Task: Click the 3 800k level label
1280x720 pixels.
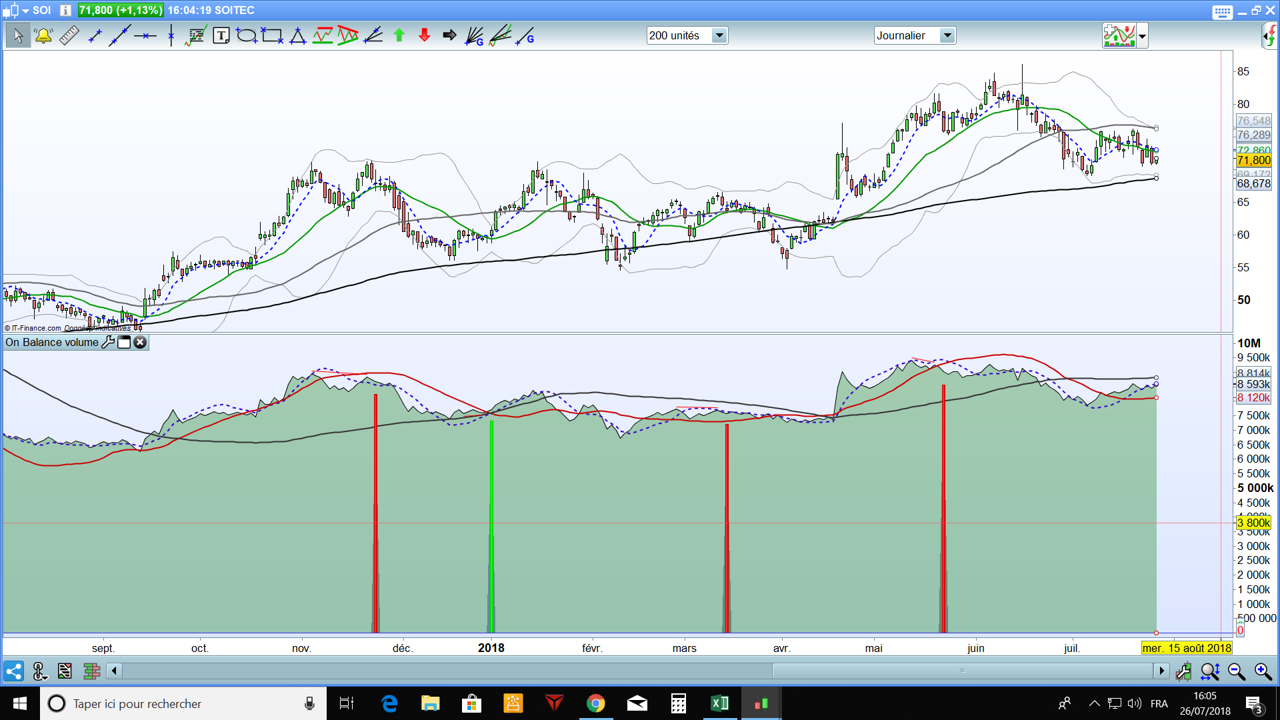Action: pyautogui.click(x=1254, y=523)
